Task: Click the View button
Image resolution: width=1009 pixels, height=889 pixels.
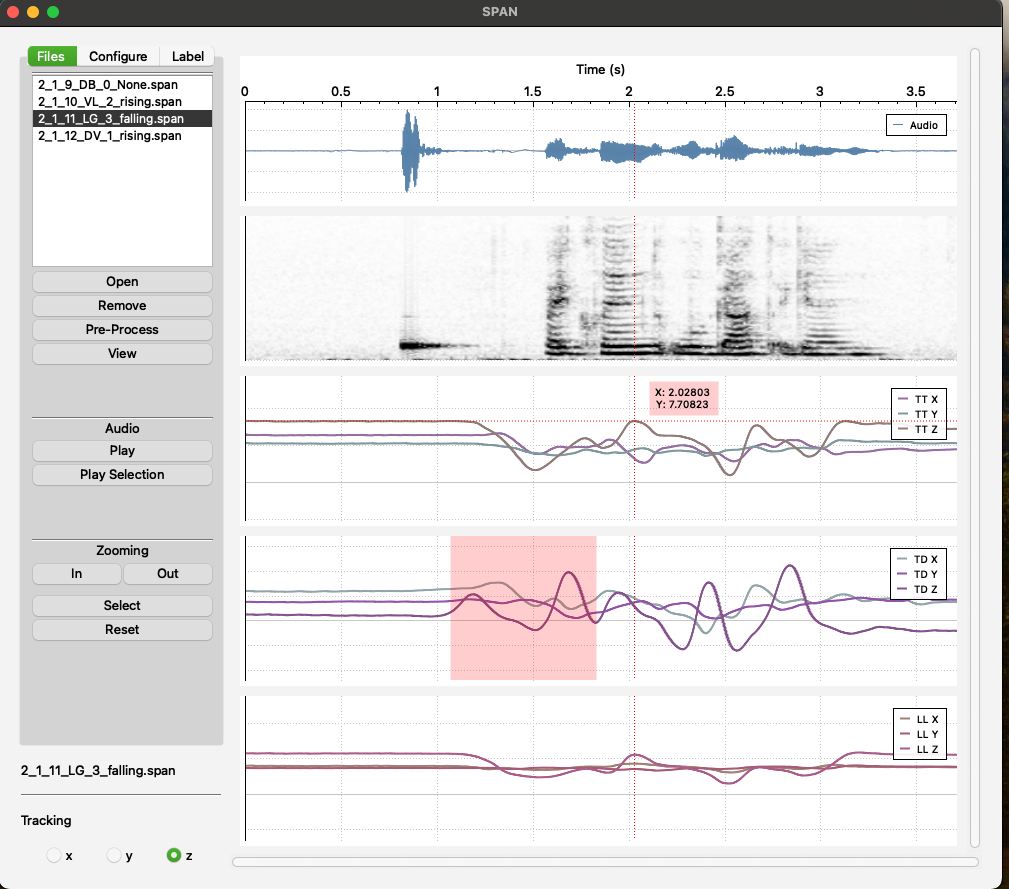Action: click(x=122, y=353)
